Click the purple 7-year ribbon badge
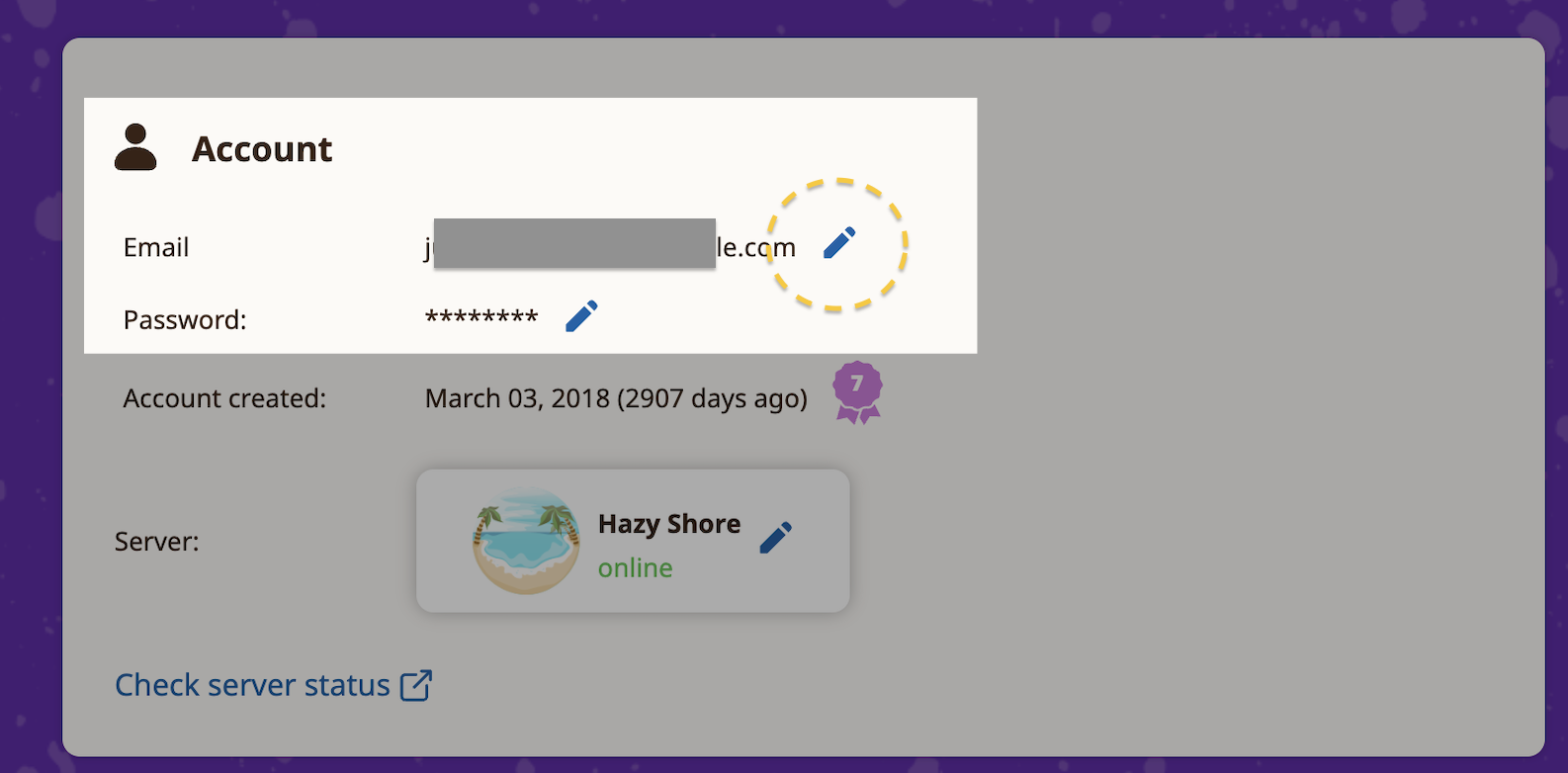Viewport: 1568px width, 773px height. tap(857, 391)
